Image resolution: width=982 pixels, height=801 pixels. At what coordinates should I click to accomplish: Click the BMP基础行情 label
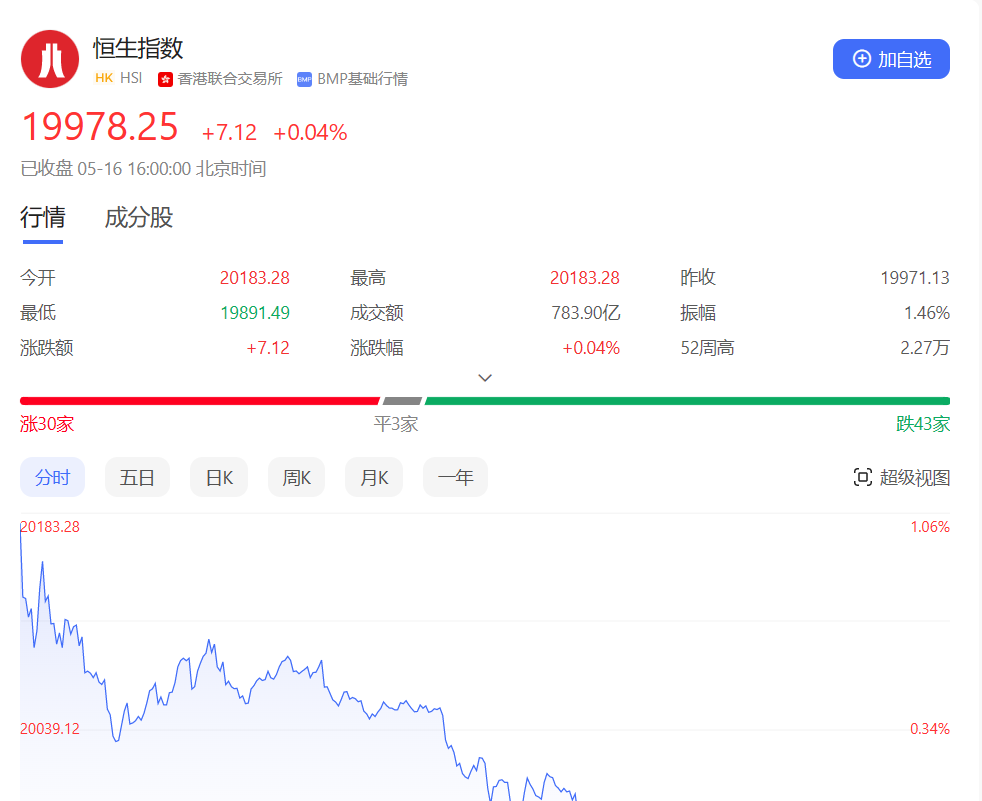pyautogui.click(x=363, y=79)
